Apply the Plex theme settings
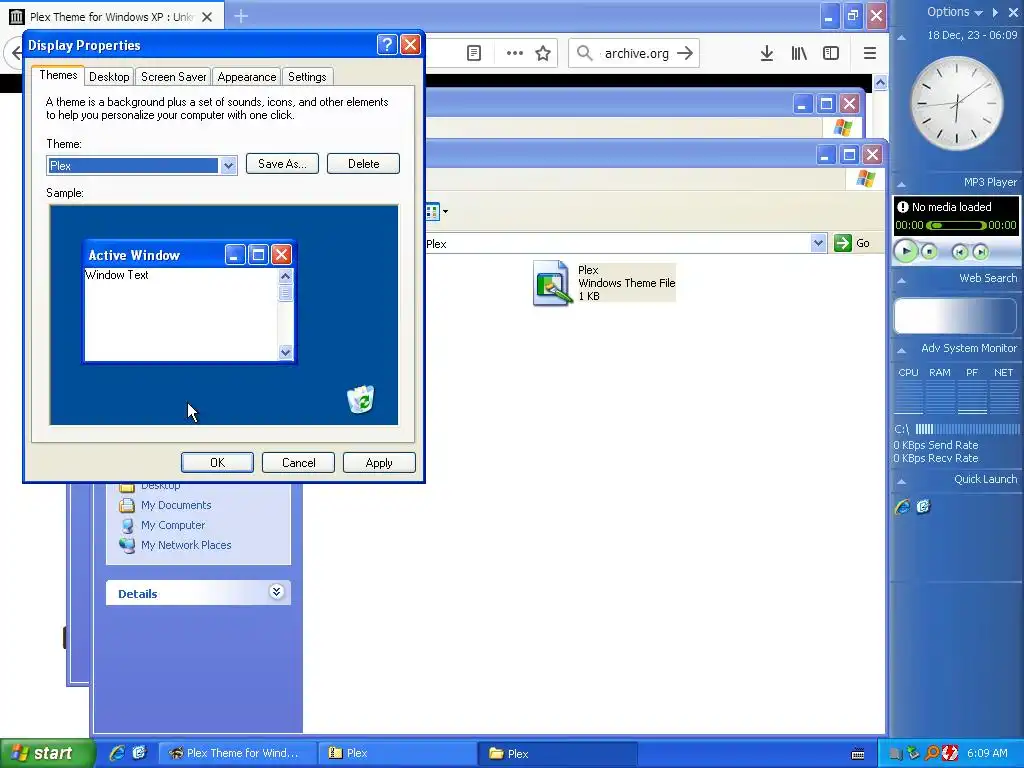Viewport: 1024px width, 768px height. click(379, 462)
